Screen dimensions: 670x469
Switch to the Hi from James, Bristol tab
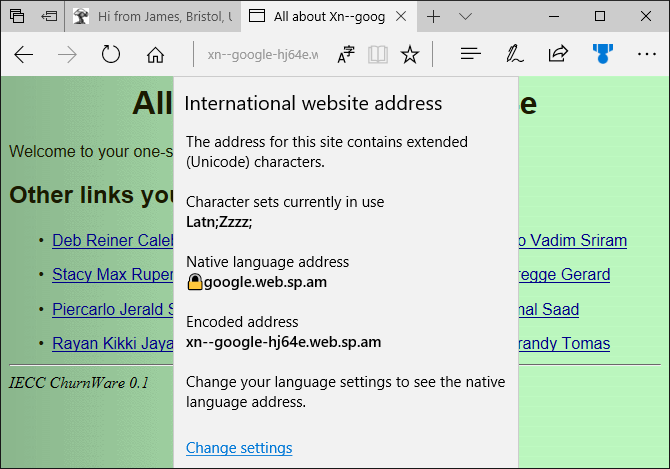[x=153, y=17]
